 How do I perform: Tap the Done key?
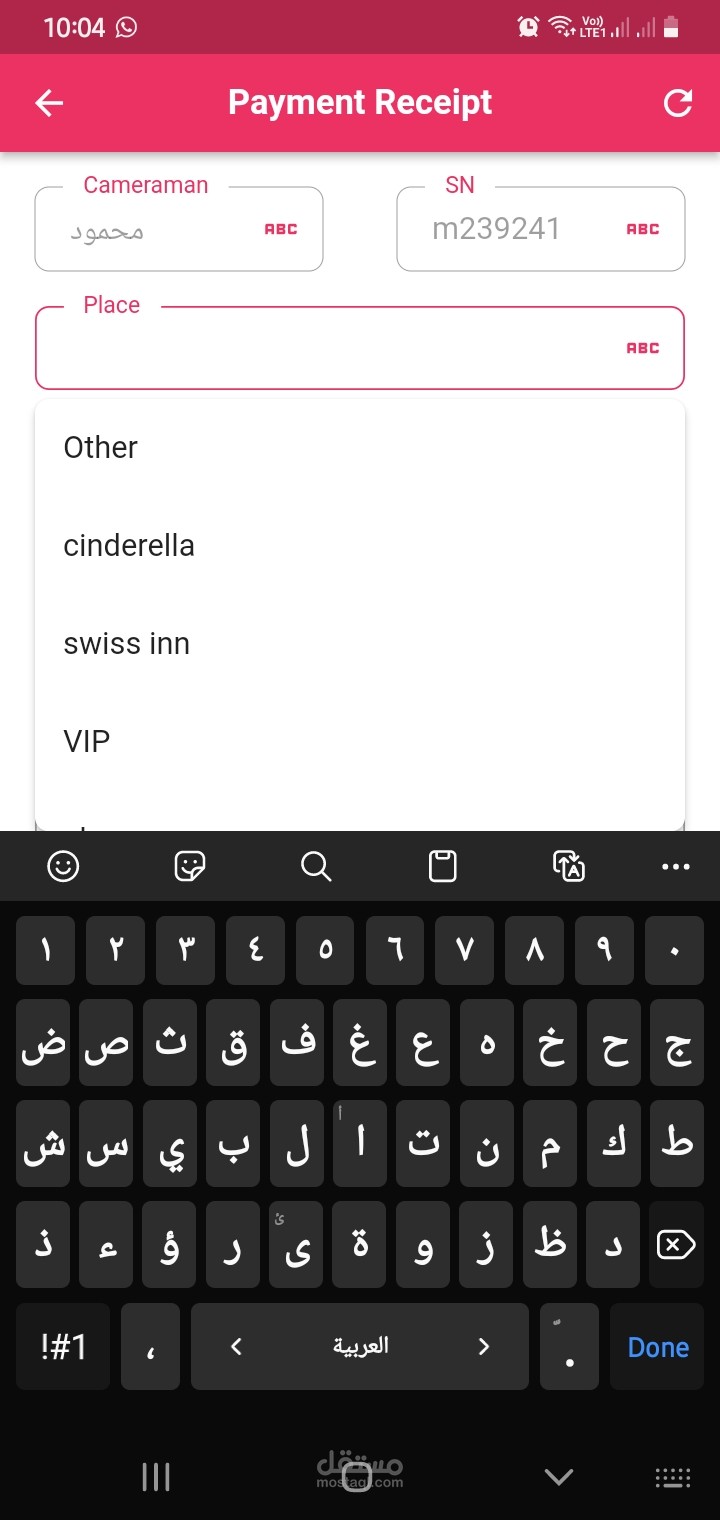point(658,1347)
